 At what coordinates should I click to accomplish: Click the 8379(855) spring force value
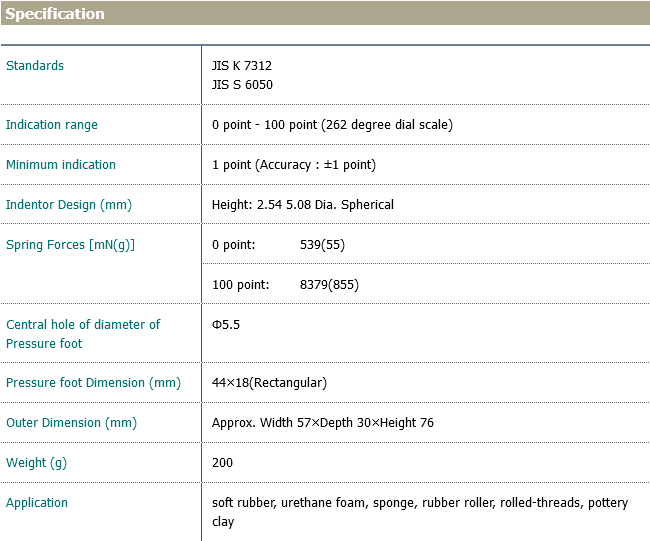click(x=329, y=285)
